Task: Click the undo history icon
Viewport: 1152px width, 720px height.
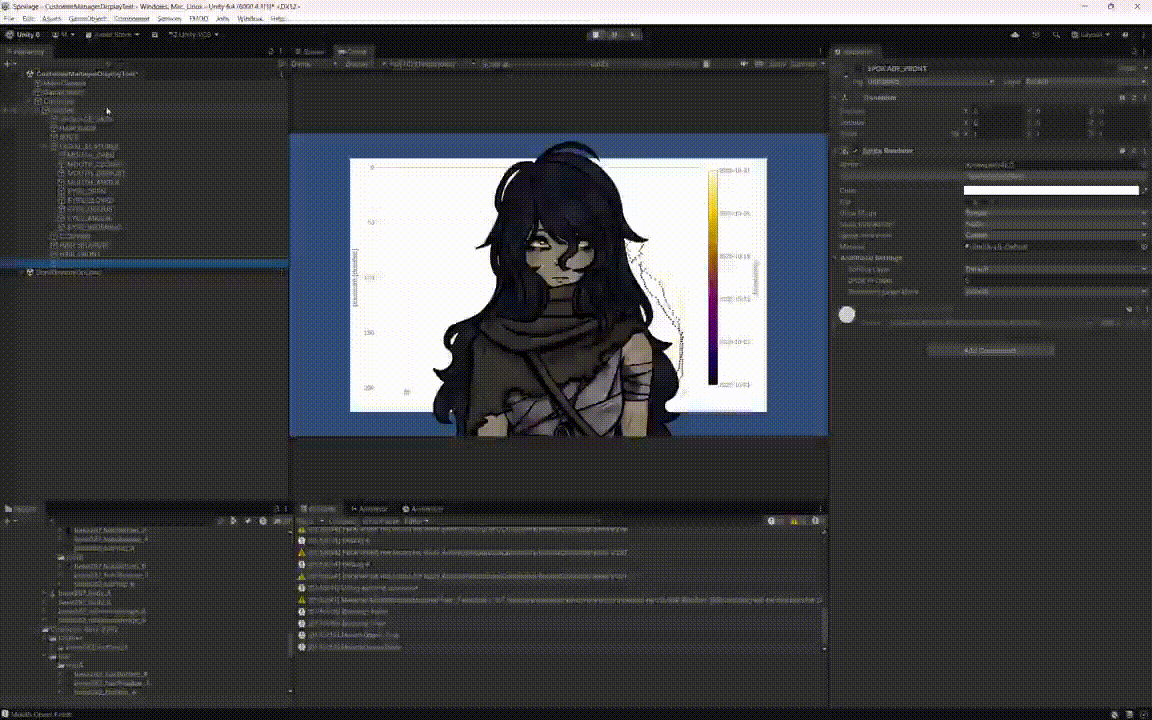Action: (1036, 35)
